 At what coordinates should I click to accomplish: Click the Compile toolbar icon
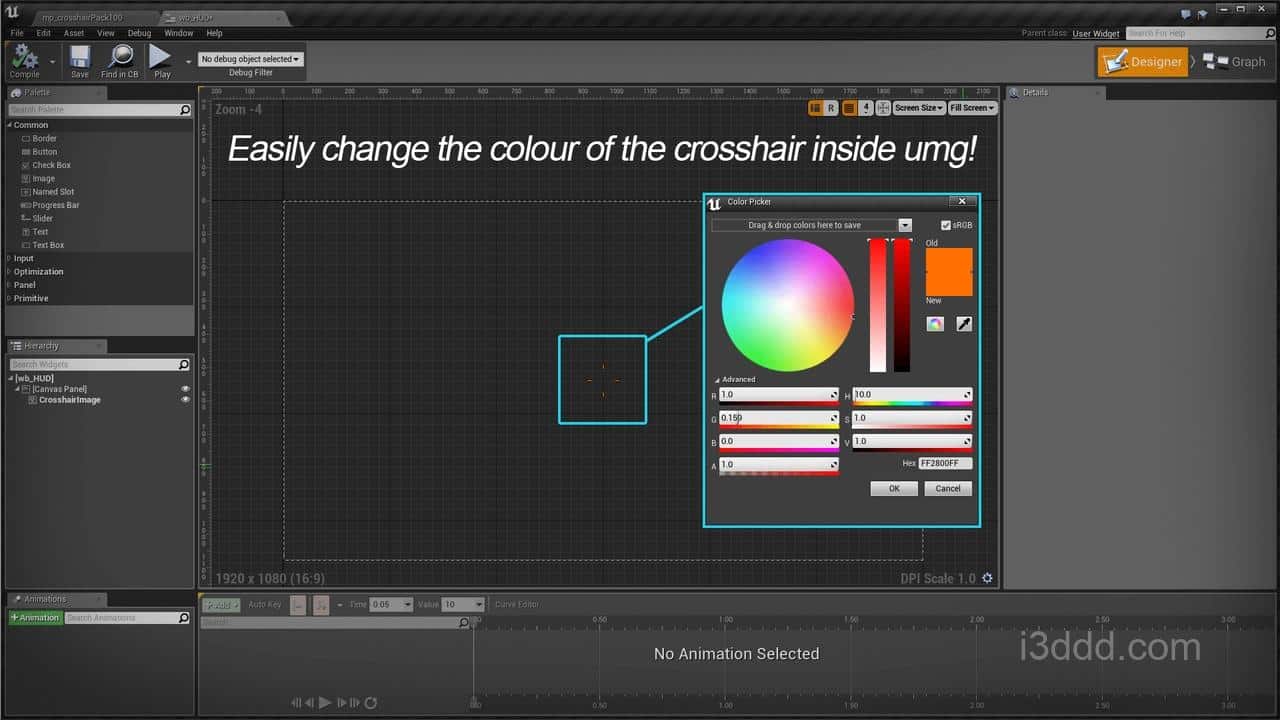(25, 59)
